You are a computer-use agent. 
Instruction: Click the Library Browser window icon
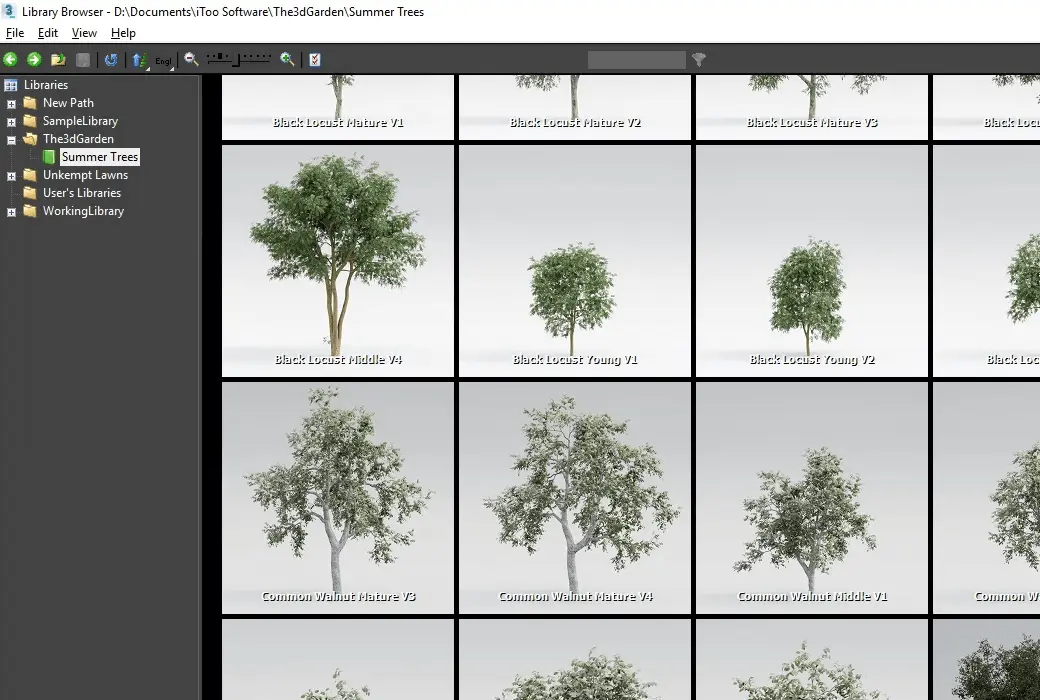(9, 11)
